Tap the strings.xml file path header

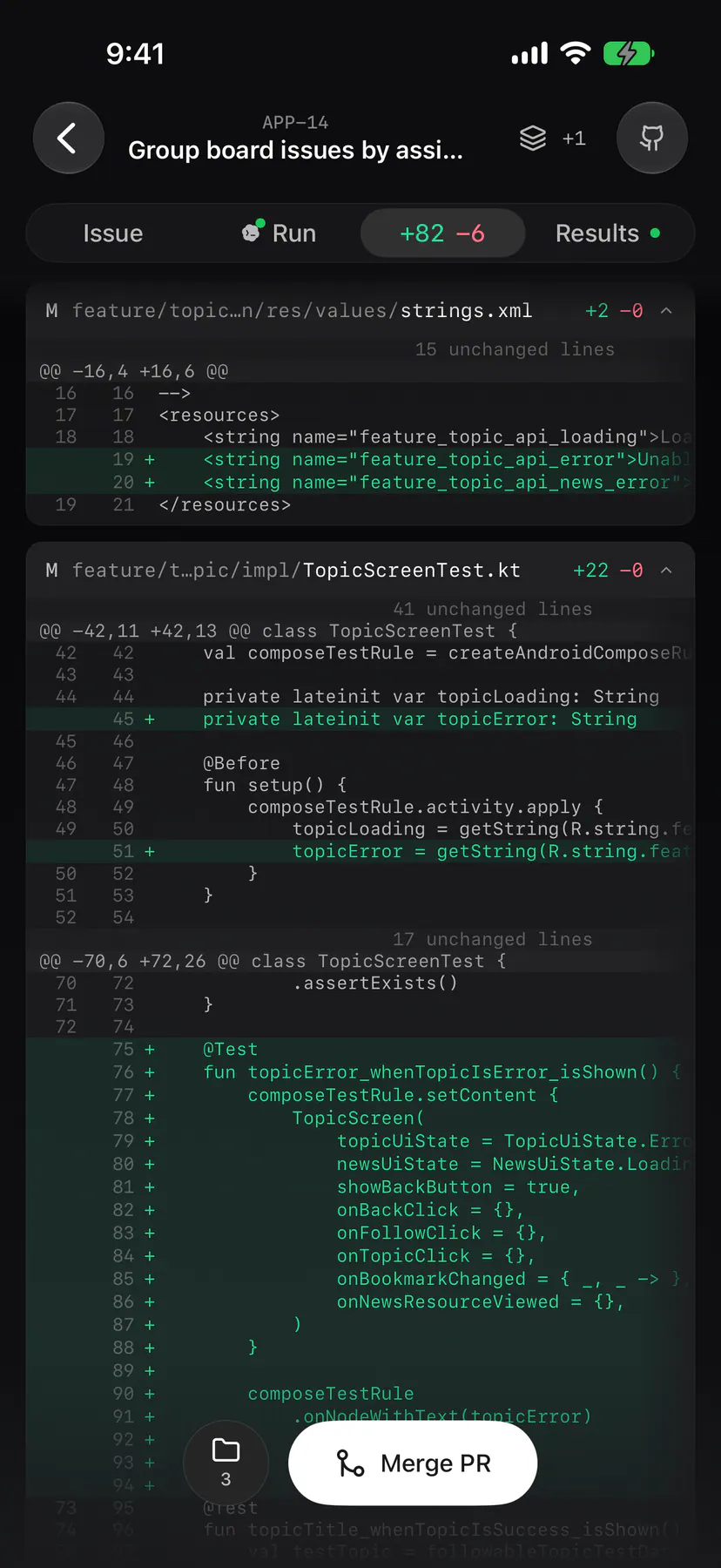(302, 311)
